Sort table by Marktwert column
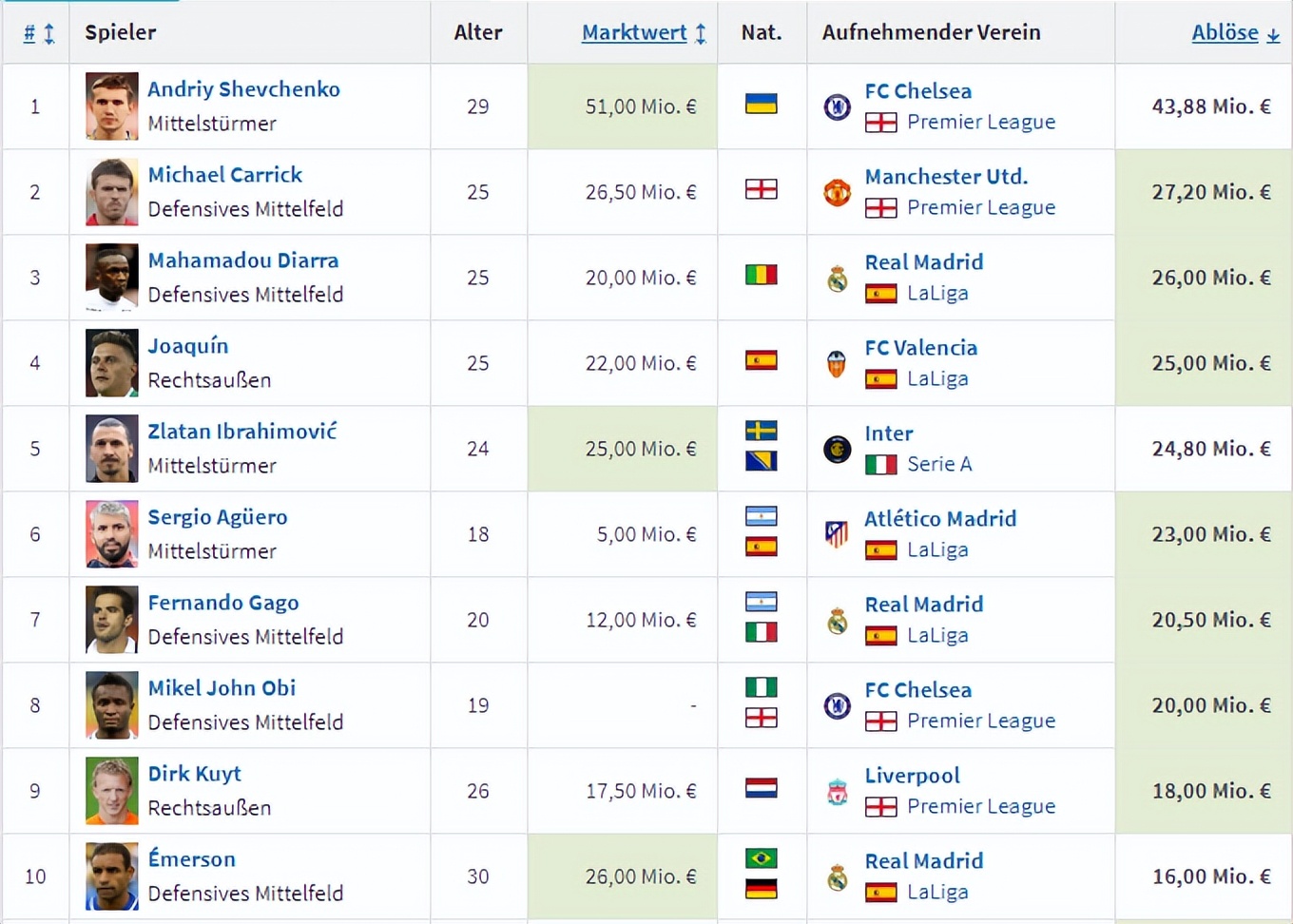This screenshot has width=1293, height=924. [x=634, y=32]
